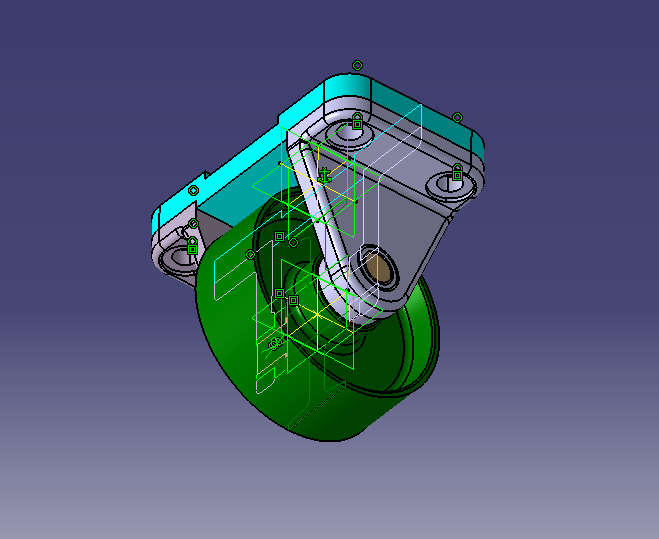Screen dimensions: 659x539
Task: Pick the coincidence circle on the cyan plate's left edge
Action: tap(193, 191)
